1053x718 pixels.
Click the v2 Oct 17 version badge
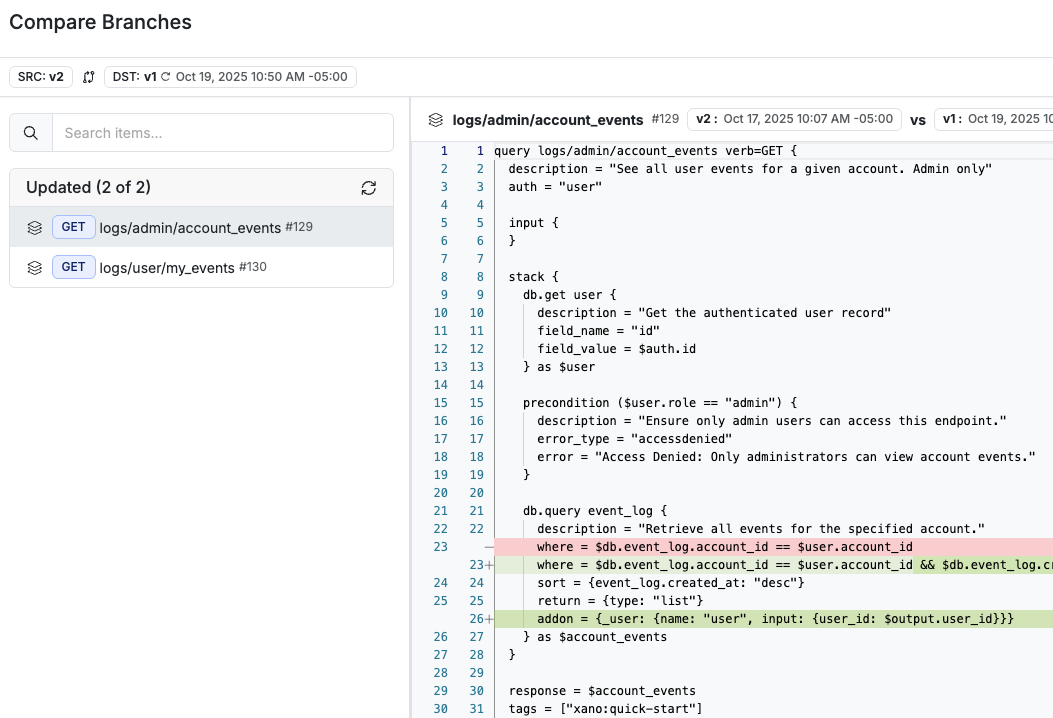pos(794,119)
